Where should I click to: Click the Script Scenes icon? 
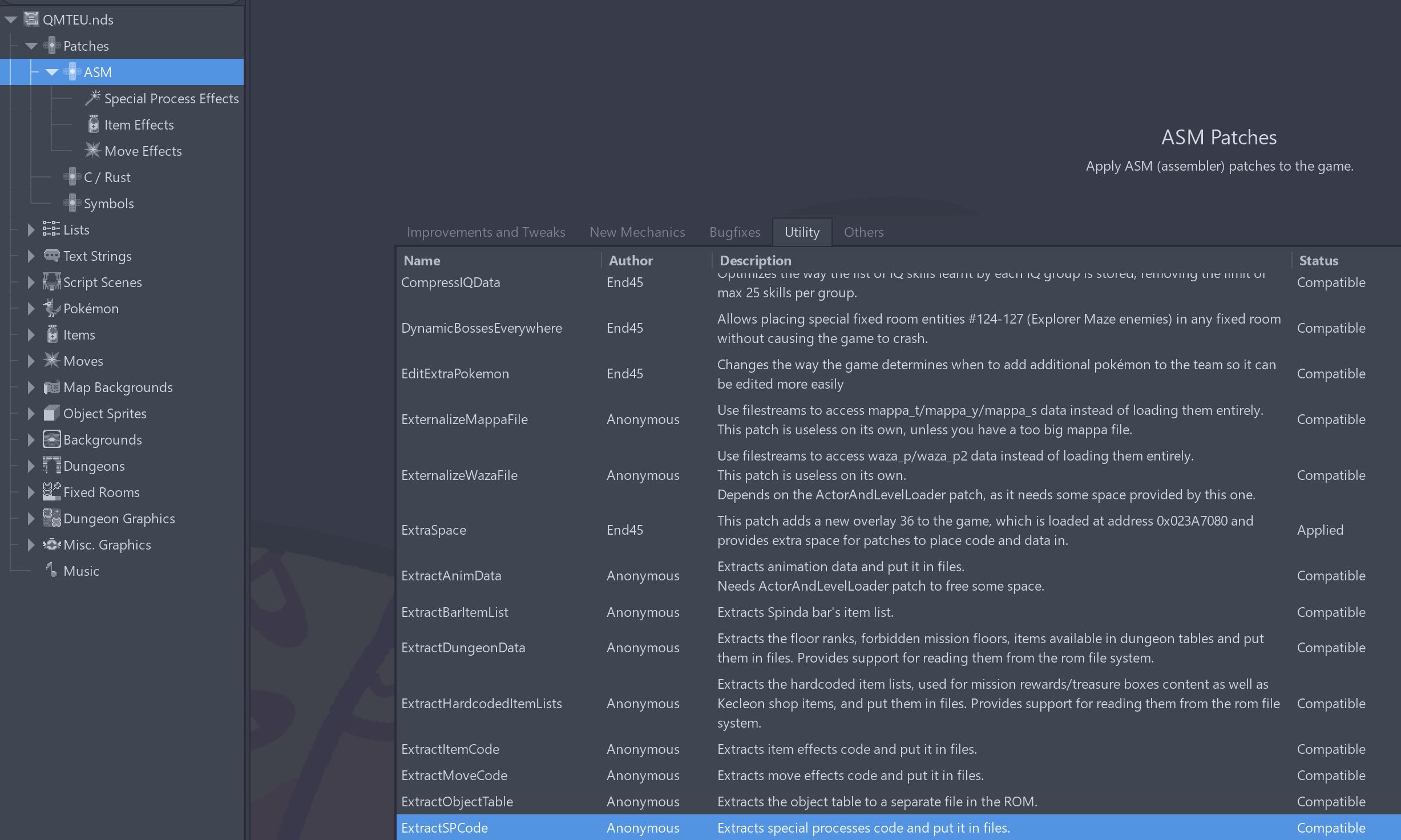click(51, 282)
